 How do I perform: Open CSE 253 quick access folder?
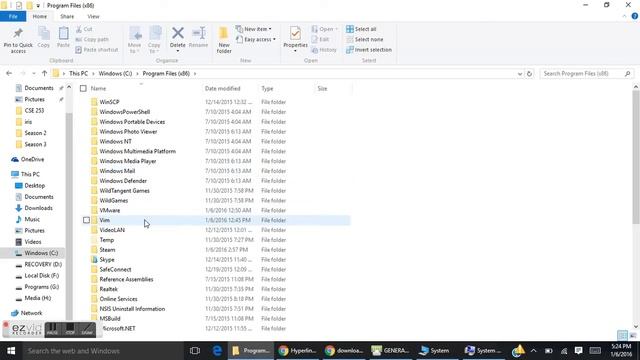tap(34, 110)
